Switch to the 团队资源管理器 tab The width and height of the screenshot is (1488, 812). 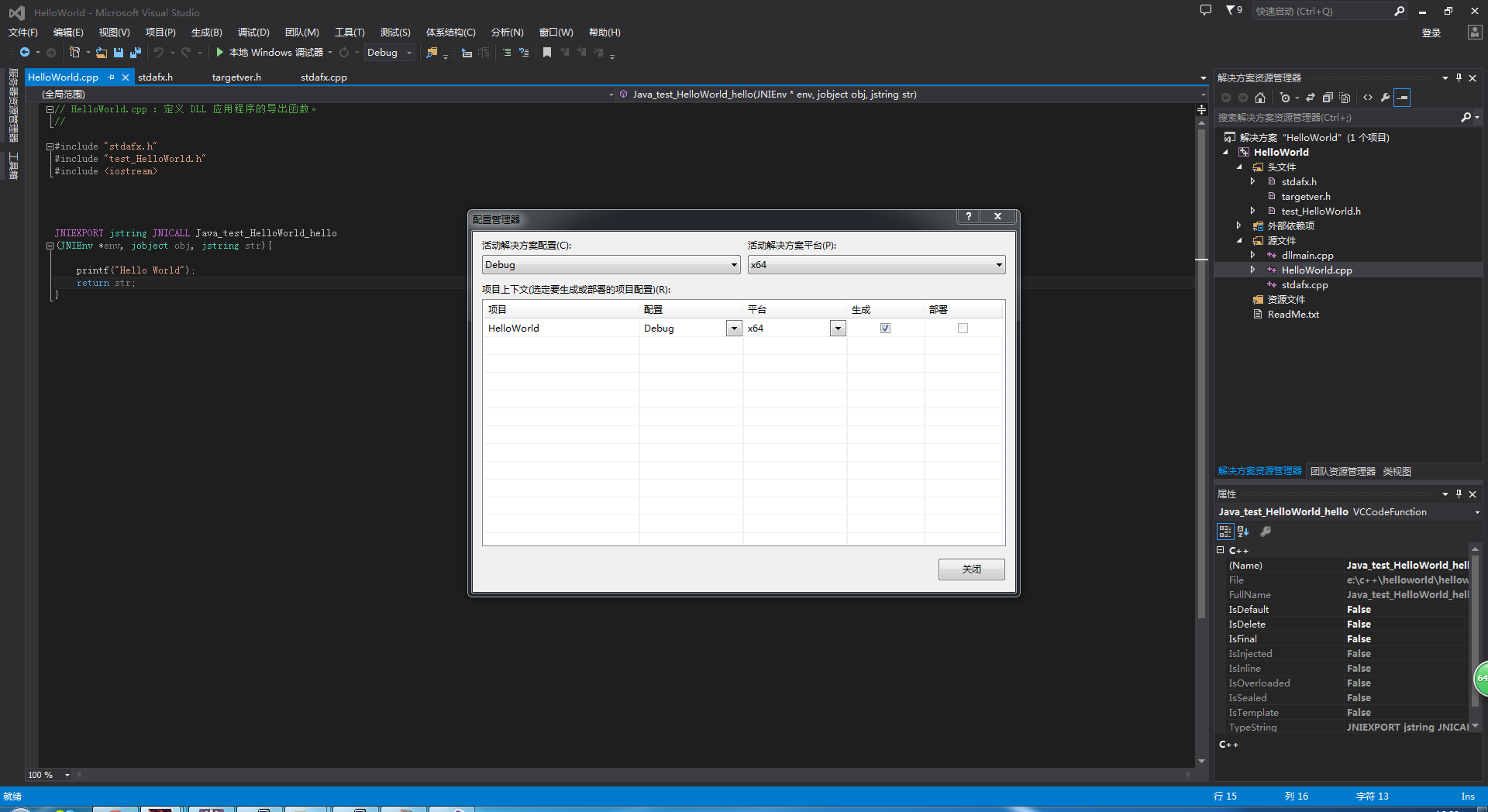[x=1343, y=472]
